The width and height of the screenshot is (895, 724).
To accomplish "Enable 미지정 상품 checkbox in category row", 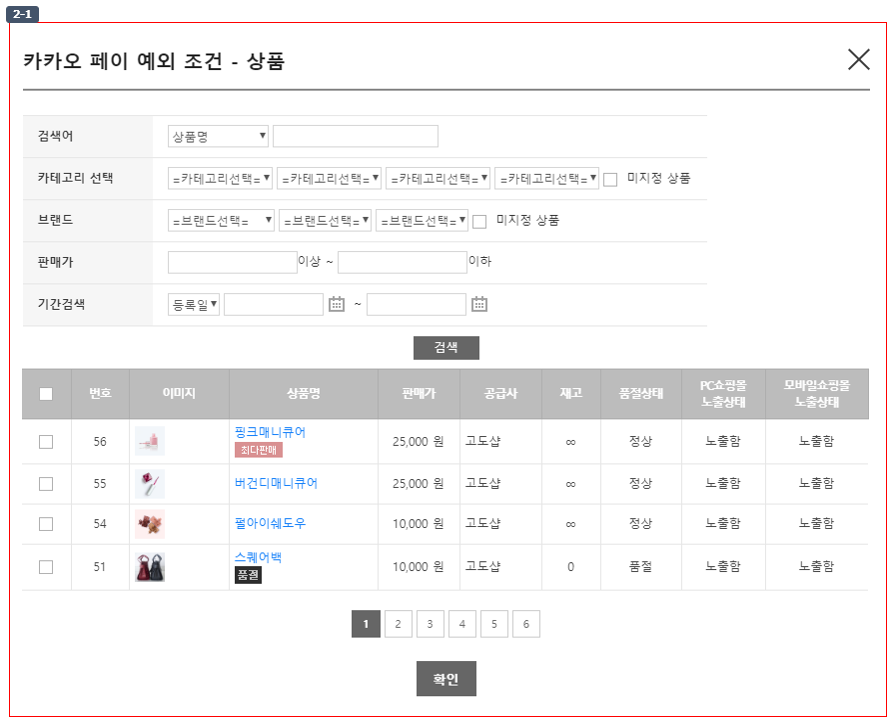I will point(610,179).
